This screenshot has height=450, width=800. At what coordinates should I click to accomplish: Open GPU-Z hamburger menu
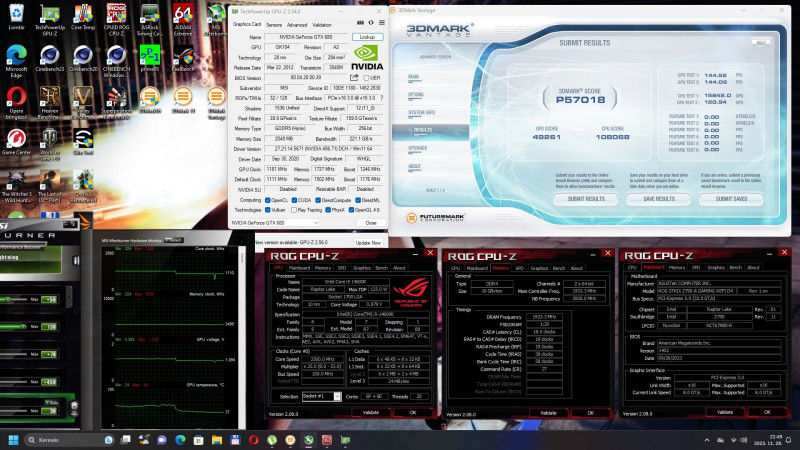click(382, 23)
